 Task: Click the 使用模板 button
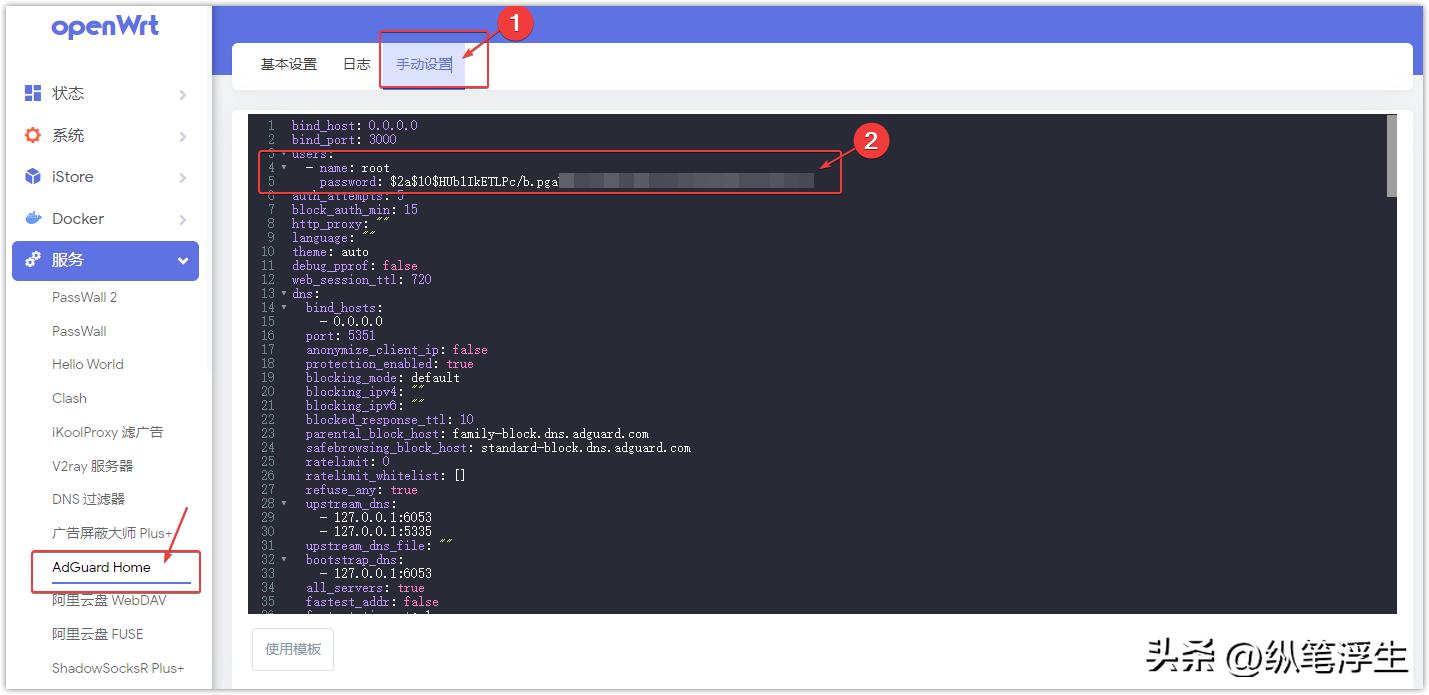pyautogui.click(x=292, y=649)
